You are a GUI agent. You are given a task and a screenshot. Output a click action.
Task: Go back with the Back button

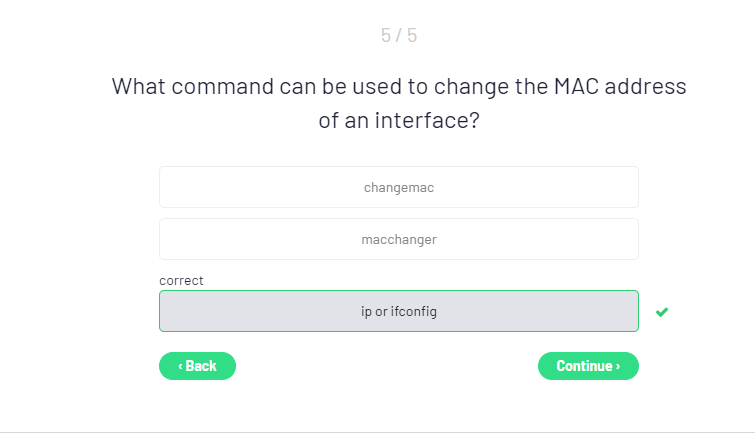pyautogui.click(x=197, y=366)
